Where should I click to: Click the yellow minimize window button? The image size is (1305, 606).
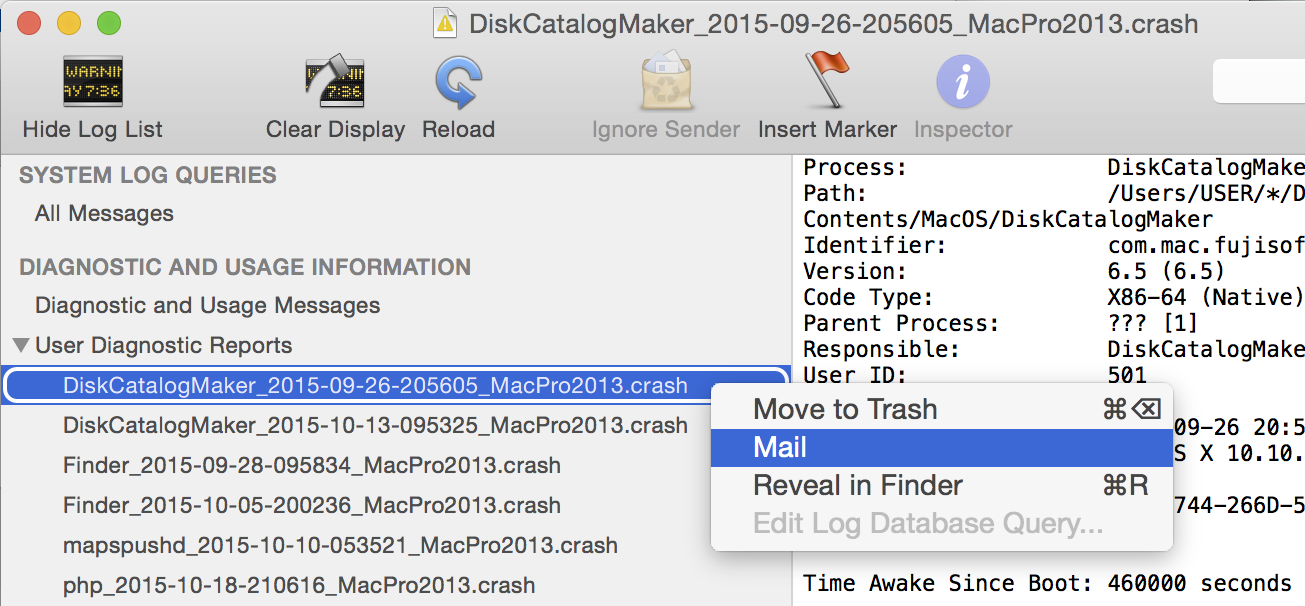click(69, 23)
